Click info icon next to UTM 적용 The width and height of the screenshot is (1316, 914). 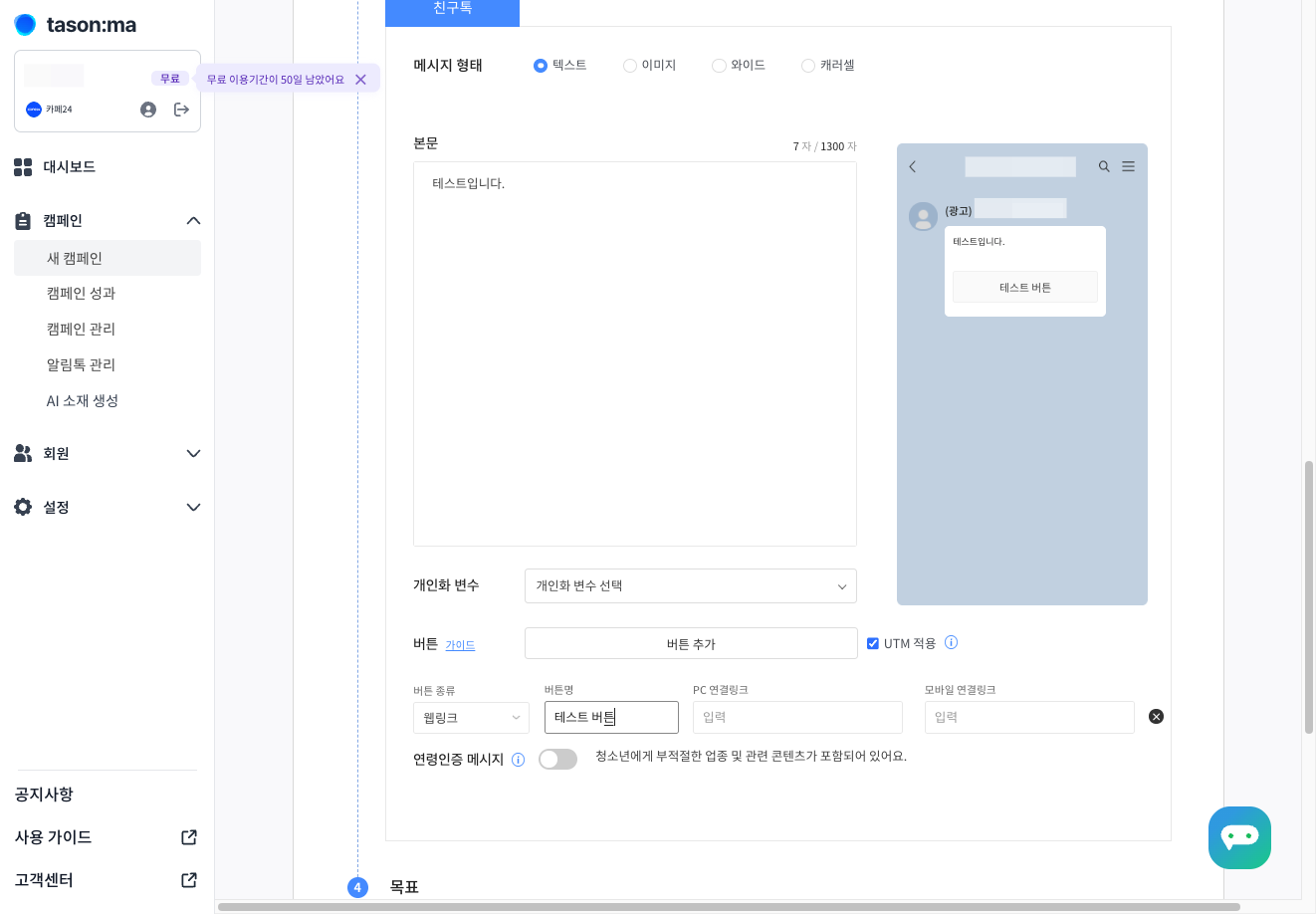tap(951, 642)
